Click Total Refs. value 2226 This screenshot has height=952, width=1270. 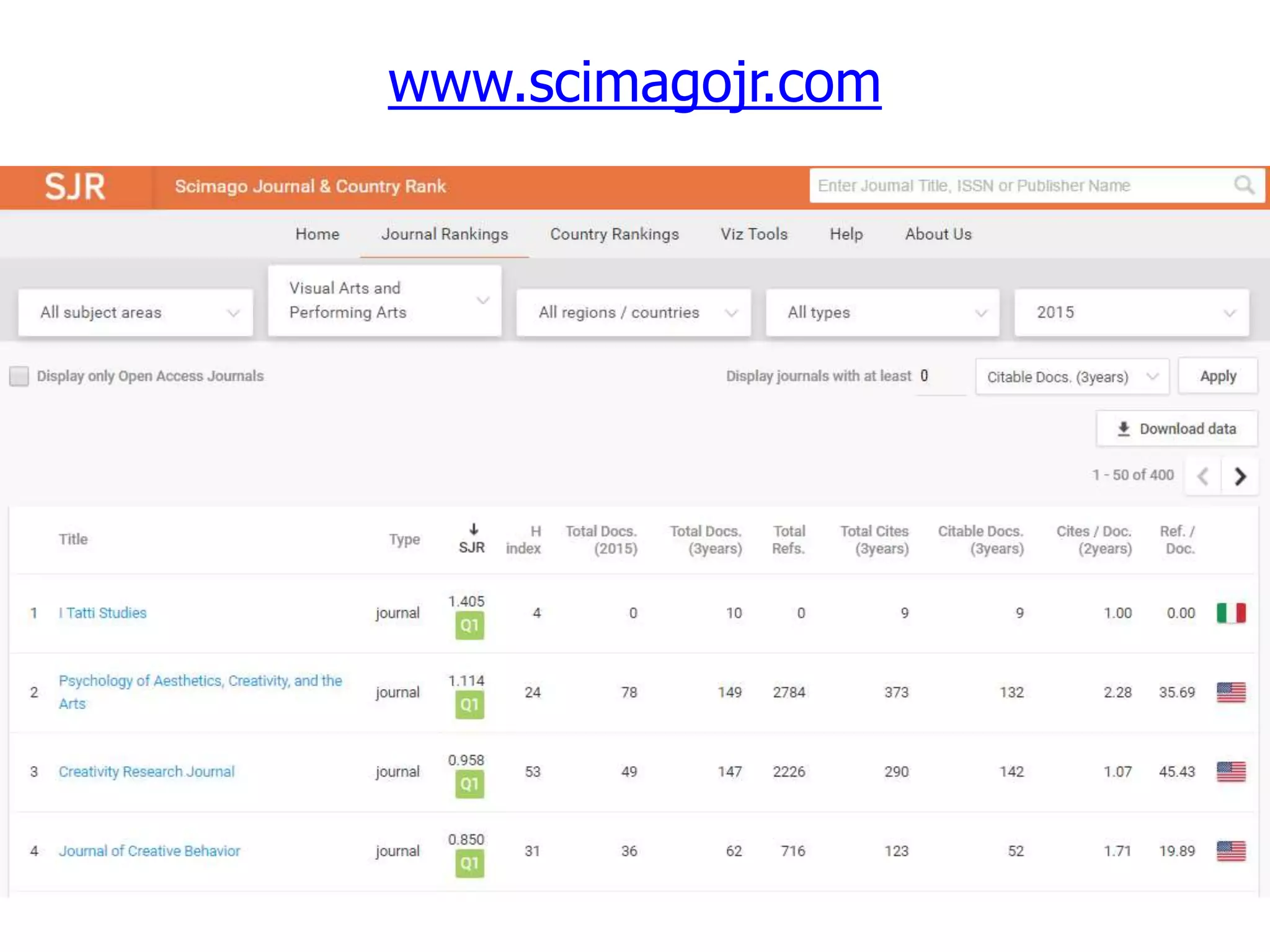789,772
